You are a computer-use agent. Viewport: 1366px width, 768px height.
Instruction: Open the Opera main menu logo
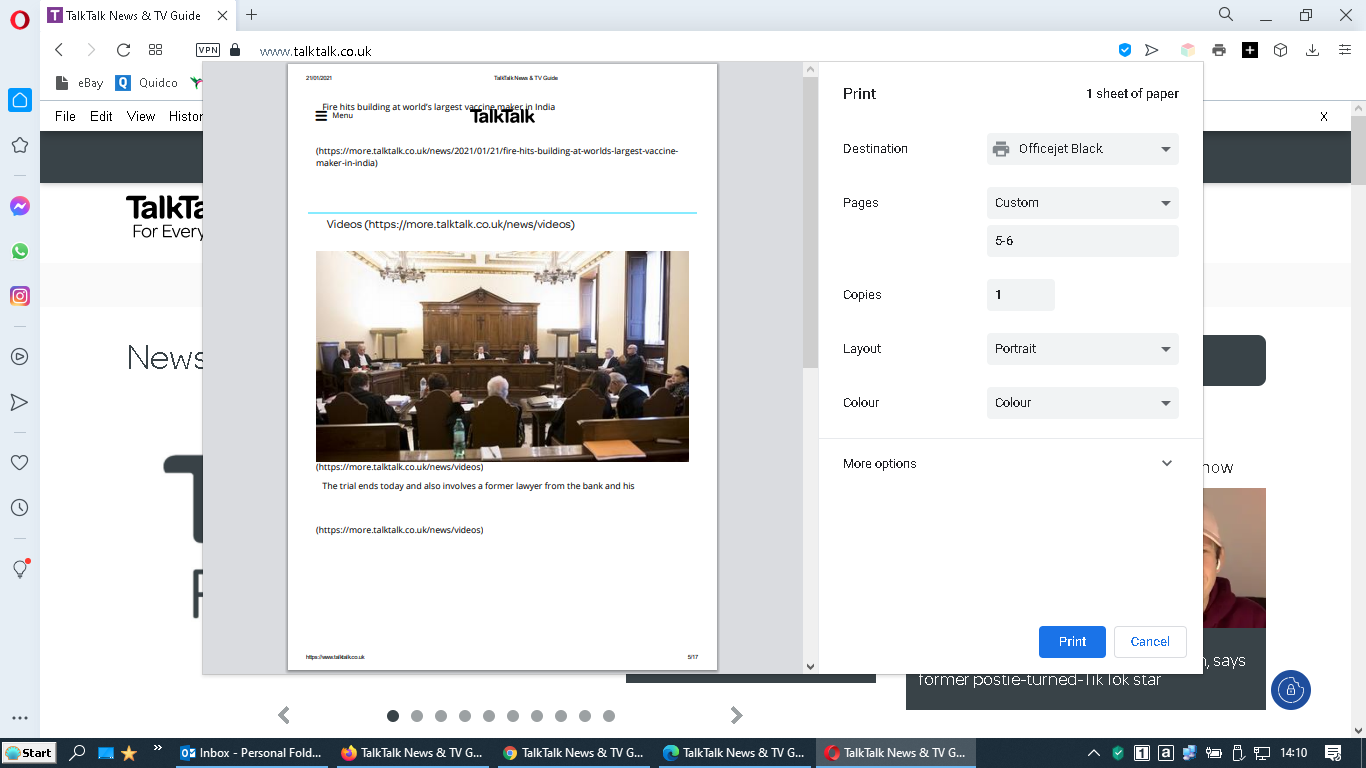point(20,20)
